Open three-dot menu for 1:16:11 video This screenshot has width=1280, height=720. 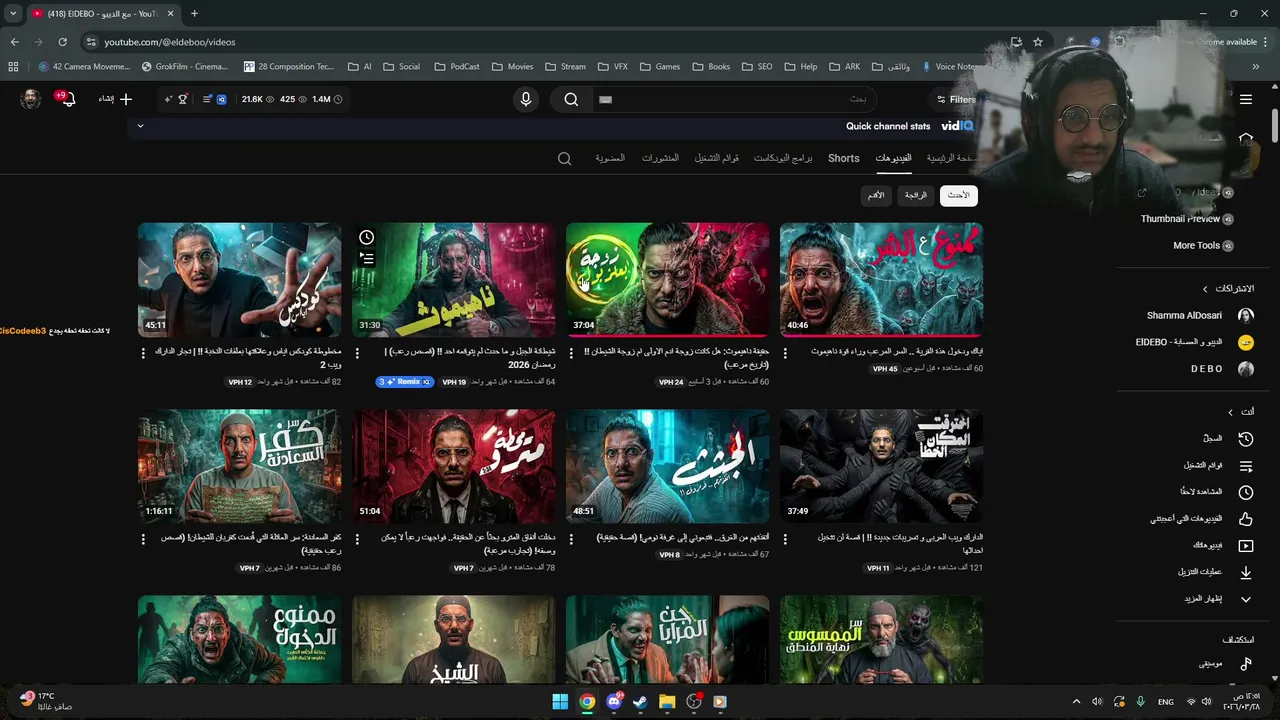[143, 539]
